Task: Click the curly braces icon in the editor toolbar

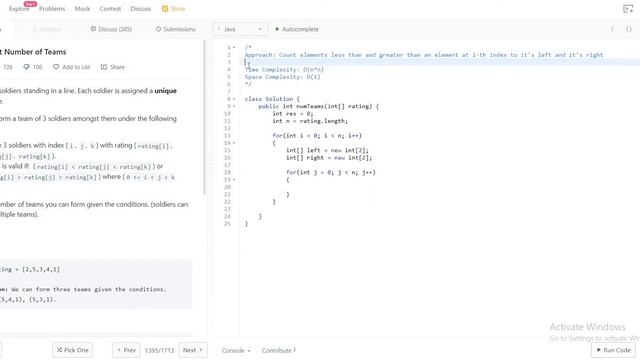Action: pyautogui.click(x=629, y=29)
